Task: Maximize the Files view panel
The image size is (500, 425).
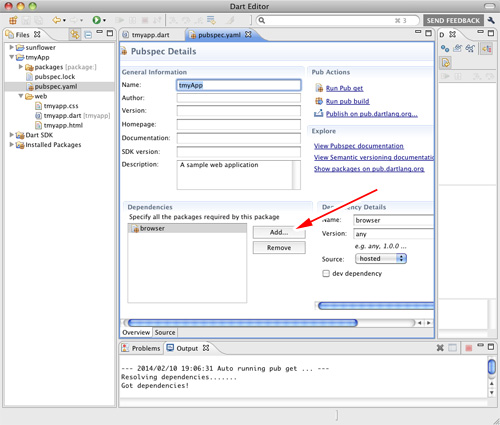Action: point(110,33)
